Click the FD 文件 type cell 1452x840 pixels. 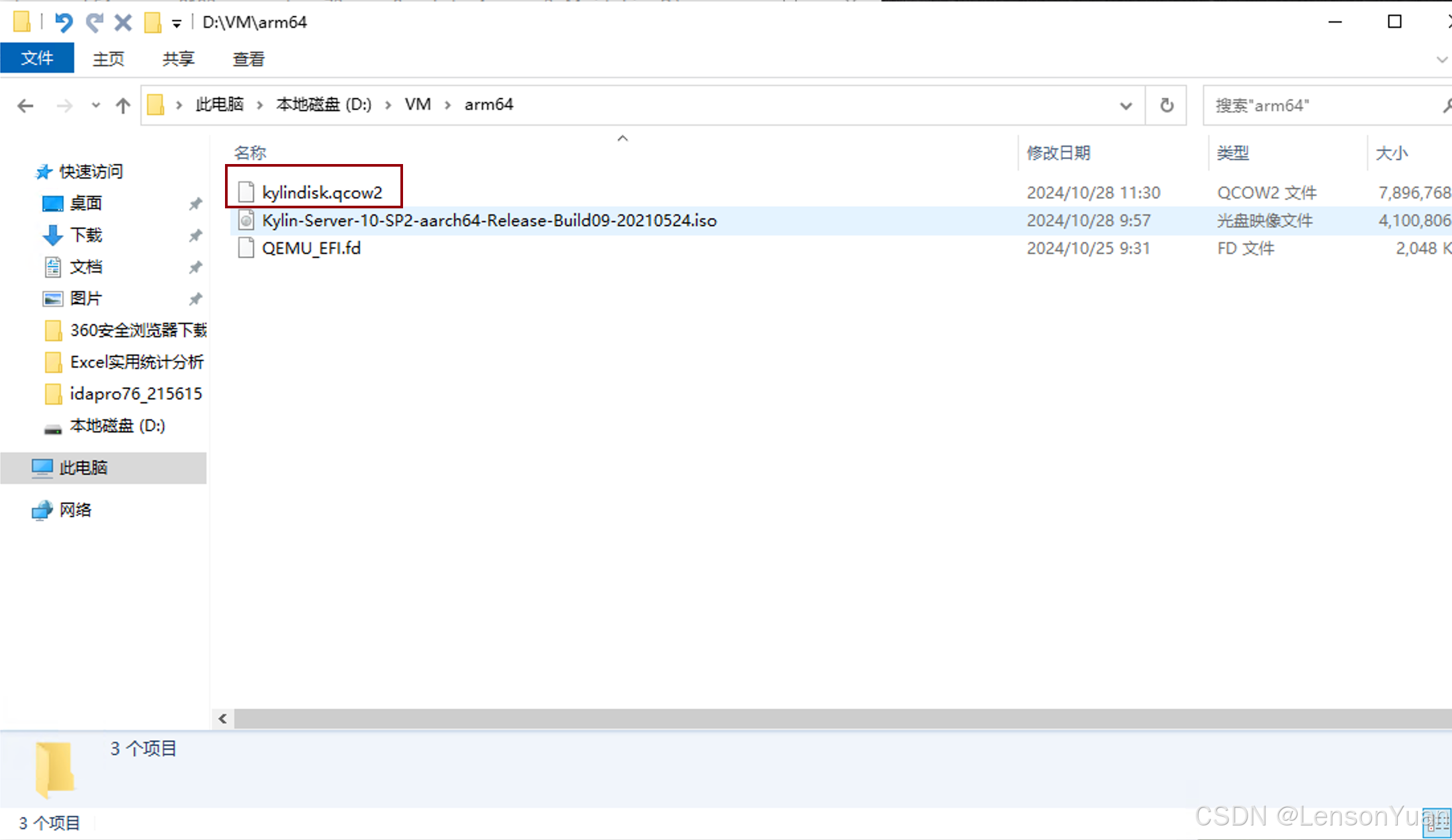[1246, 248]
